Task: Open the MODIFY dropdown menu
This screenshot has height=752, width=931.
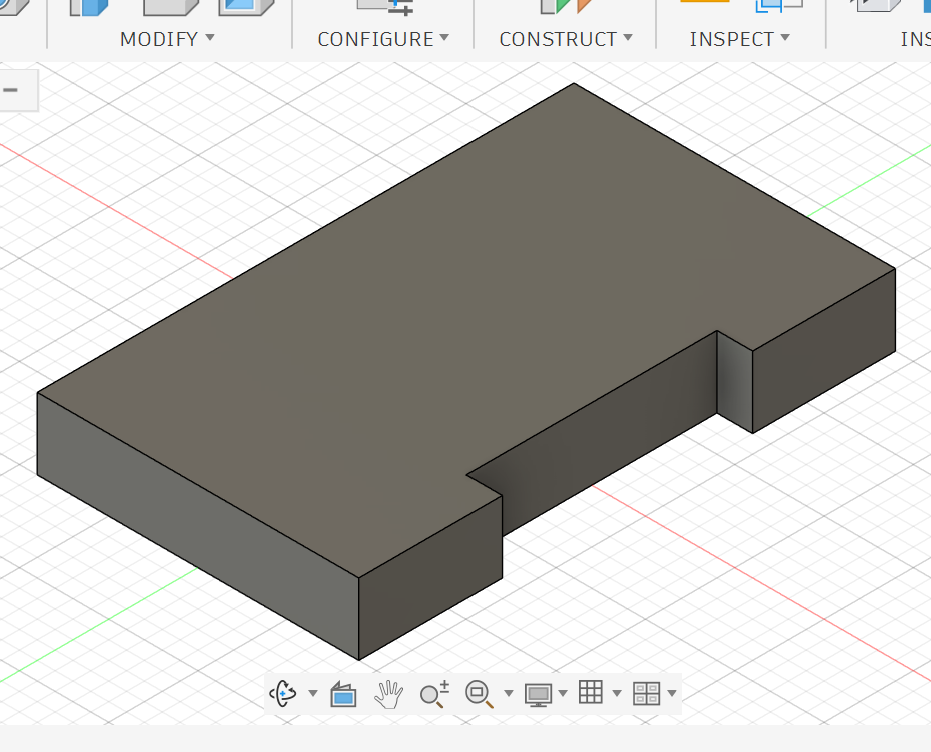Action: pyautogui.click(x=167, y=39)
